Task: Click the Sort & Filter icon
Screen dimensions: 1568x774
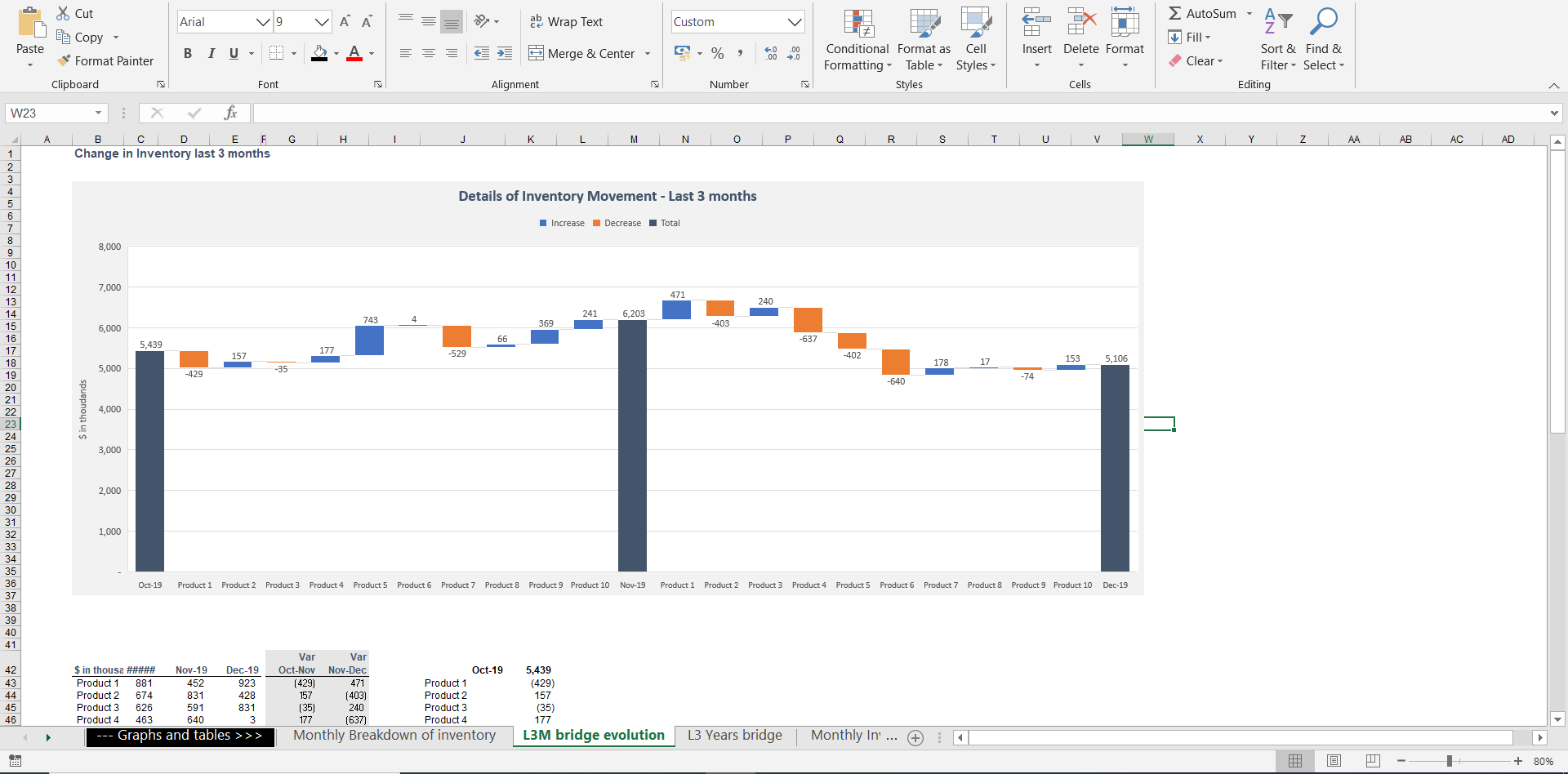Action: coord(1278,23)
